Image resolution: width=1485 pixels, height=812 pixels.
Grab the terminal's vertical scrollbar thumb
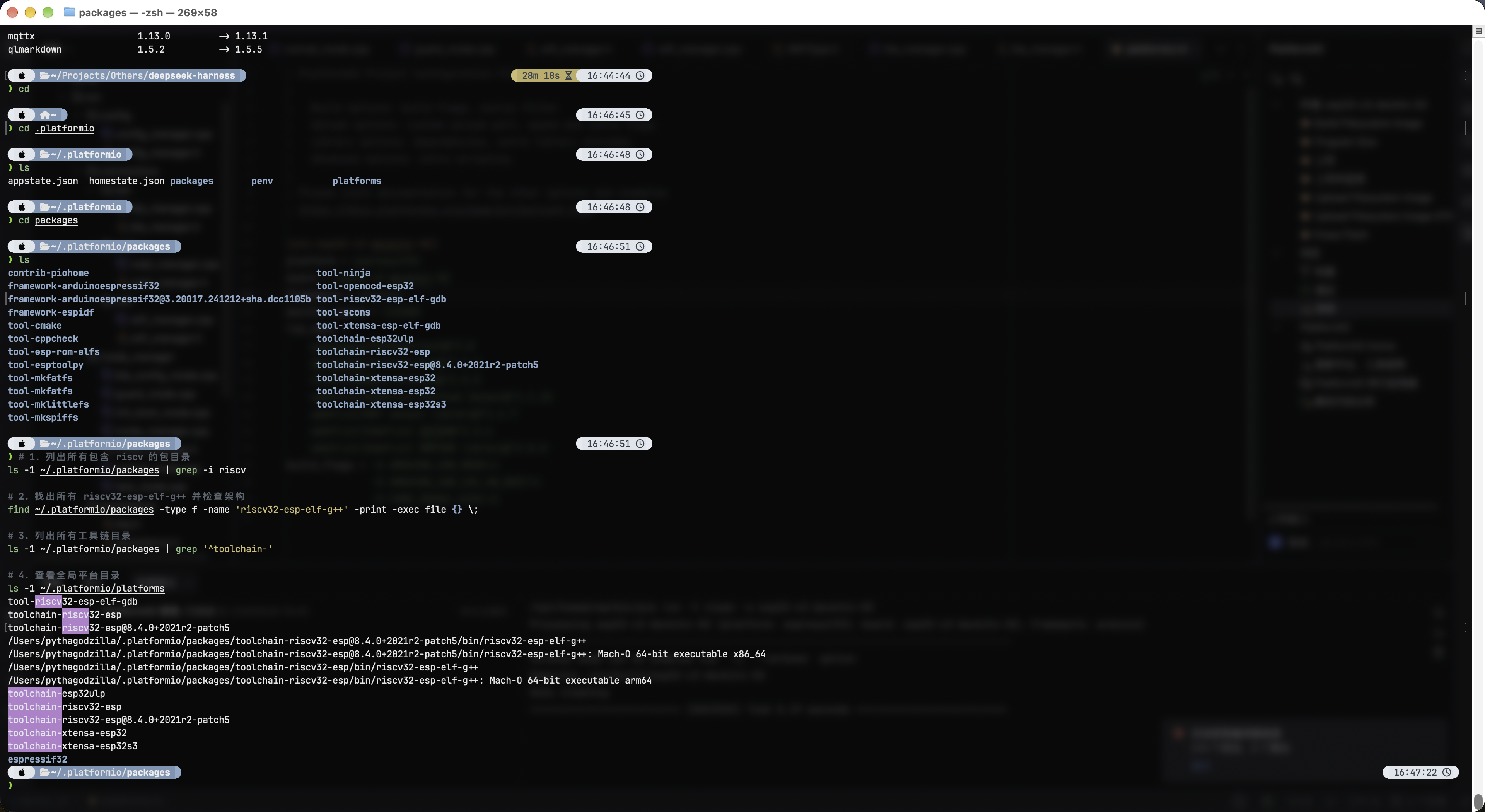[x=1478, y=802]
